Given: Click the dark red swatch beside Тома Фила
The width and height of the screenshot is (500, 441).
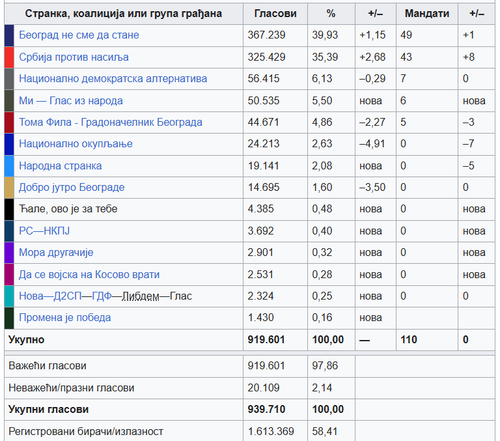Looking at the screenshot, I should 9,122.
